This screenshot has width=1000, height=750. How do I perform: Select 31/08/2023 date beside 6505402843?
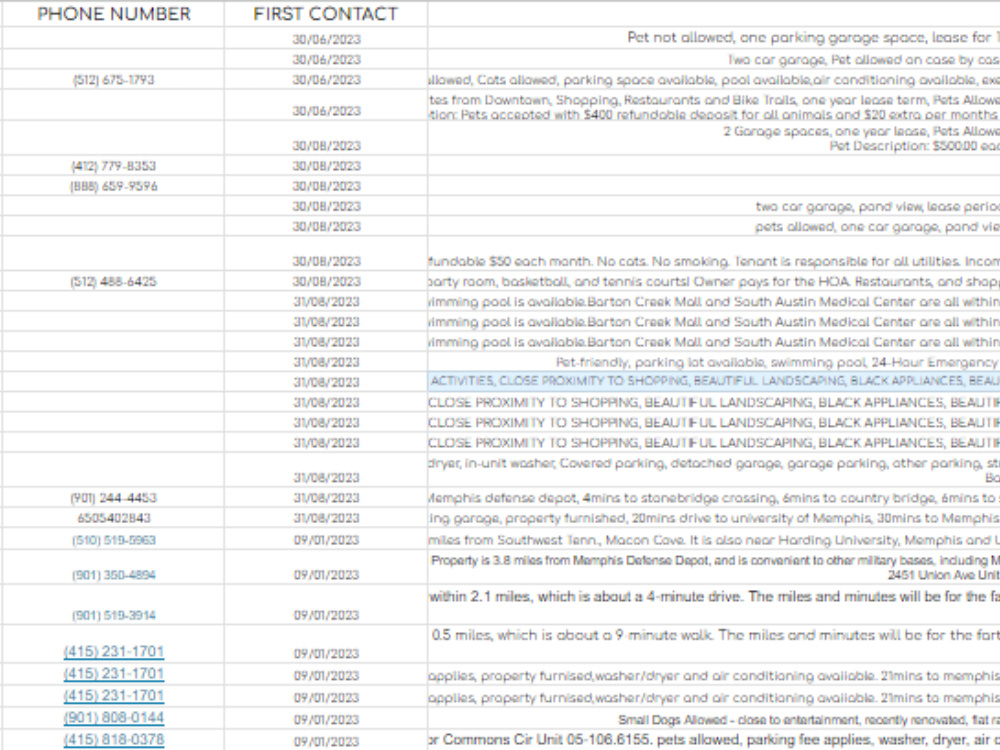327,518
